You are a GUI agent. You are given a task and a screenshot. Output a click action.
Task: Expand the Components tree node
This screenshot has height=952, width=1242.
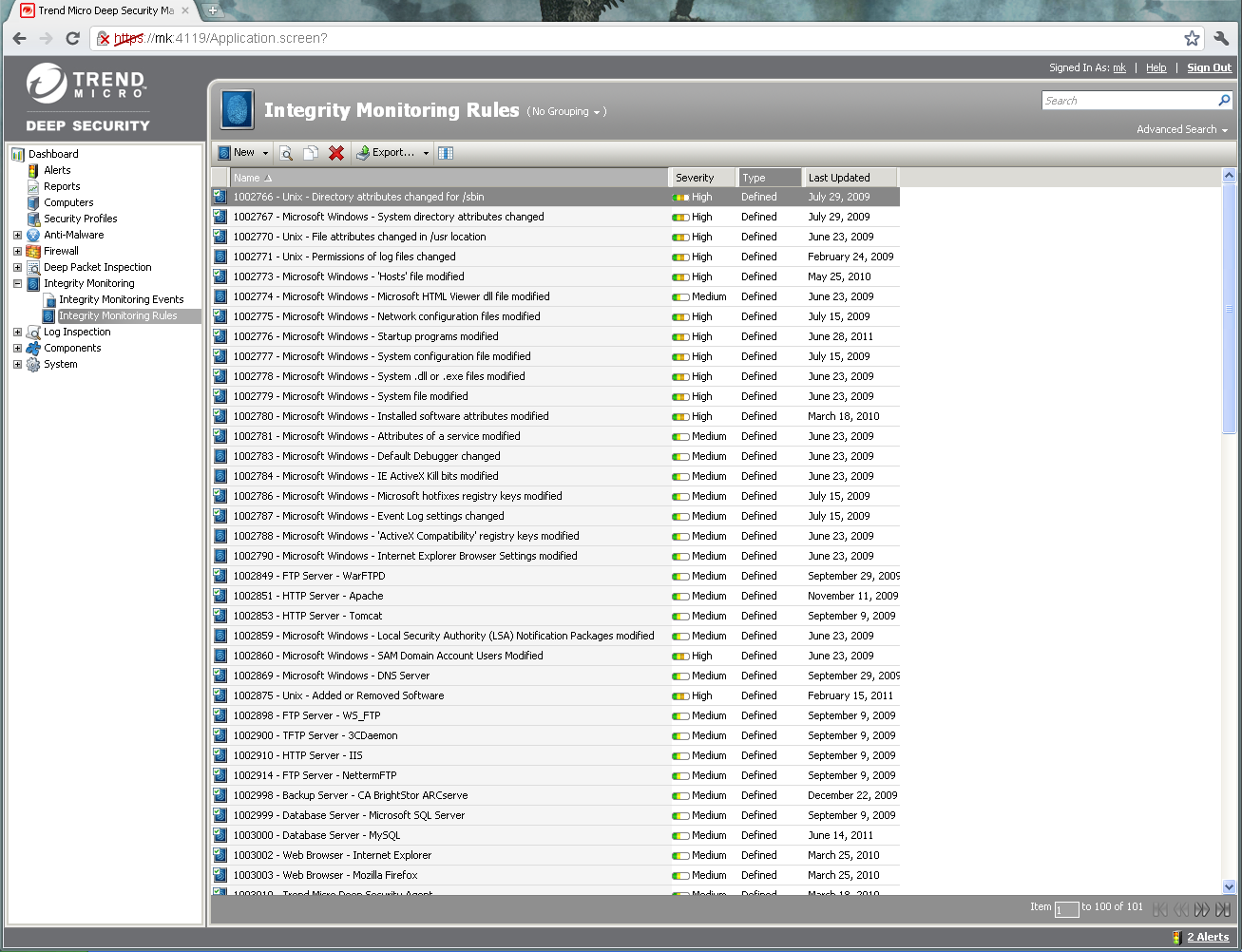pyautogui.click(x=17, y=348)
